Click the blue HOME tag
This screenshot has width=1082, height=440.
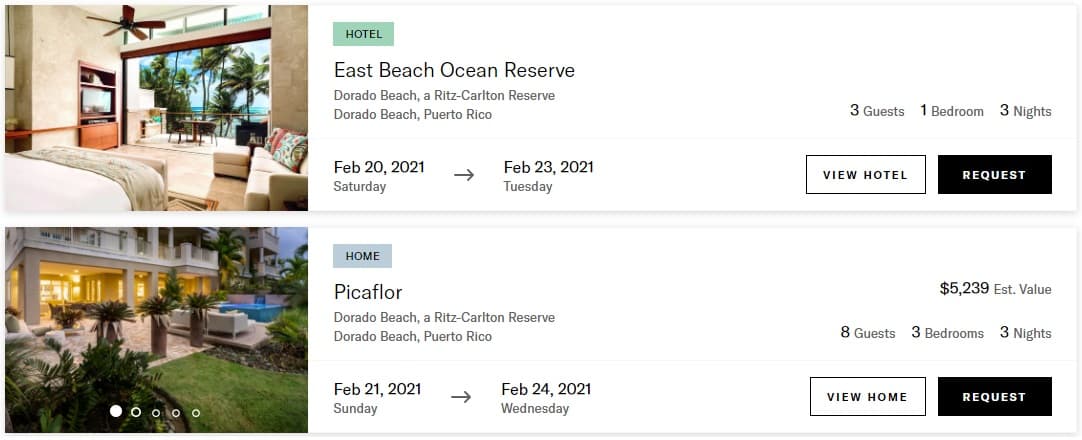(x=362, y=256)
